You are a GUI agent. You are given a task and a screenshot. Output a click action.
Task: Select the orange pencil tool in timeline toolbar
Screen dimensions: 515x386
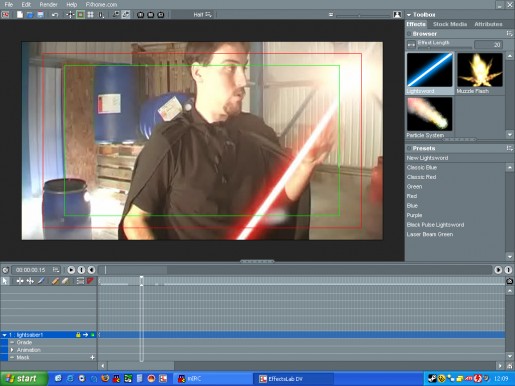pos(55,281)
